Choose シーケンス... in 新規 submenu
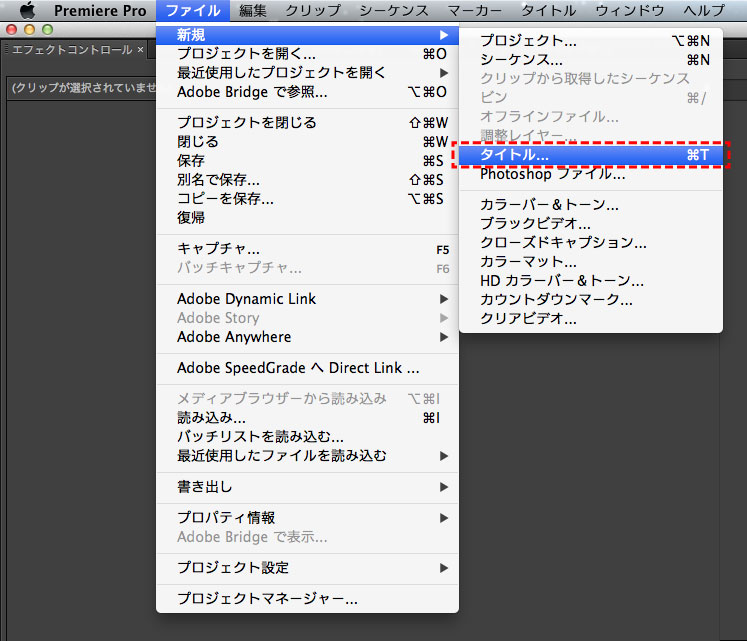747x641 pixels. tap(591, 60)
